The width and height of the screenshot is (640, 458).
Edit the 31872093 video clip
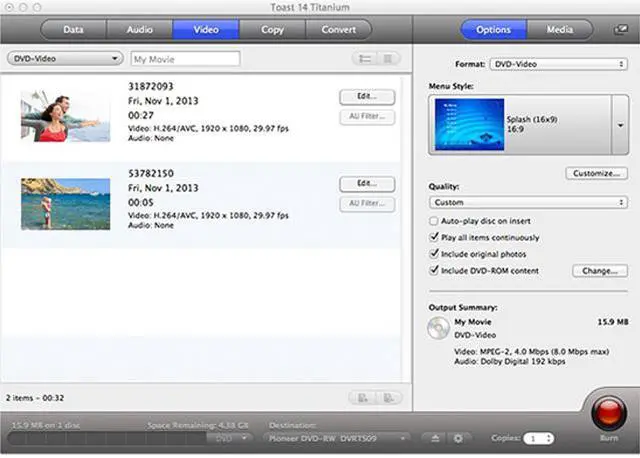(x=367, y=97)
